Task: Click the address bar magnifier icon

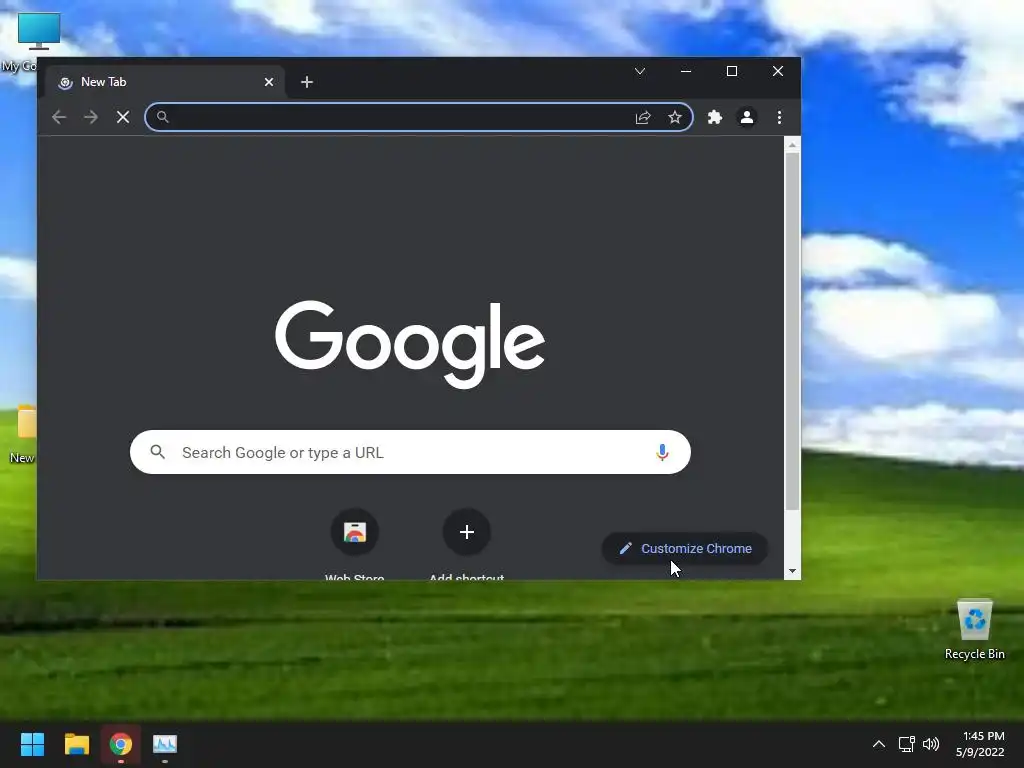Action: (163, 117)
